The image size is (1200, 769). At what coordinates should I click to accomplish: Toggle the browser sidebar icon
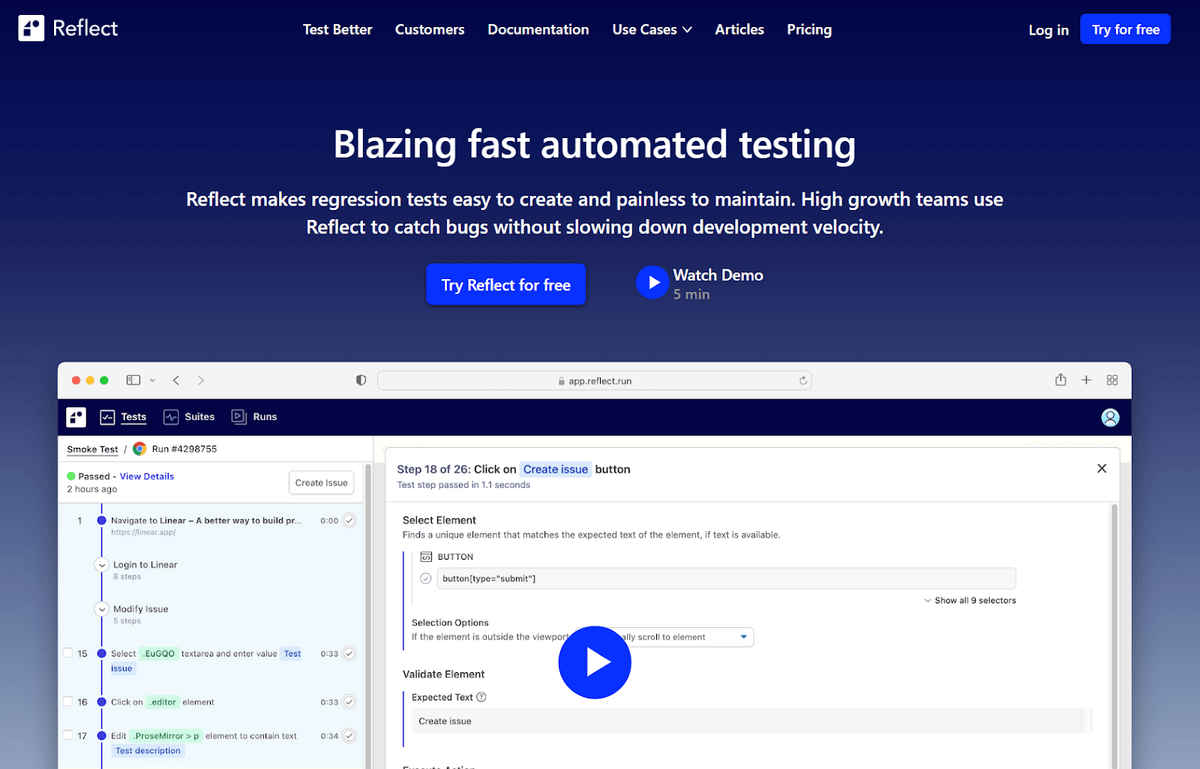[133, 380]
